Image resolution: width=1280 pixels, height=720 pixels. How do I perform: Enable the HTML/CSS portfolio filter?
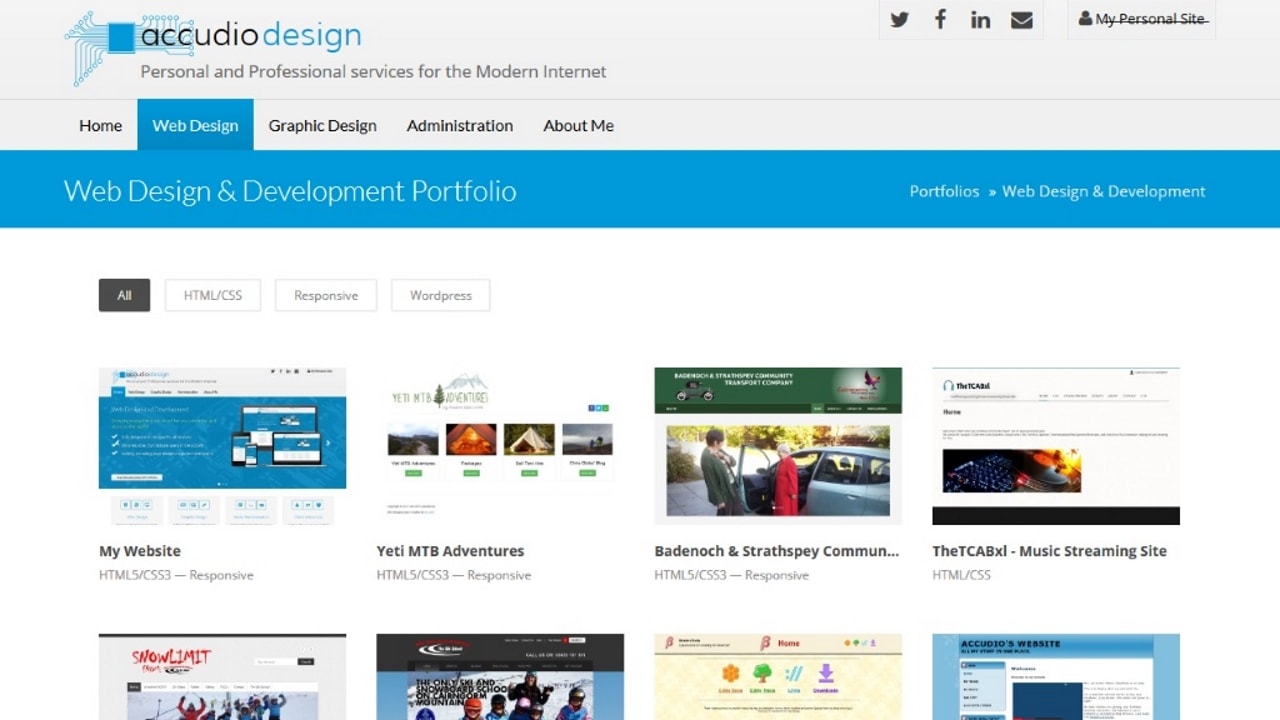click(212, 295)
